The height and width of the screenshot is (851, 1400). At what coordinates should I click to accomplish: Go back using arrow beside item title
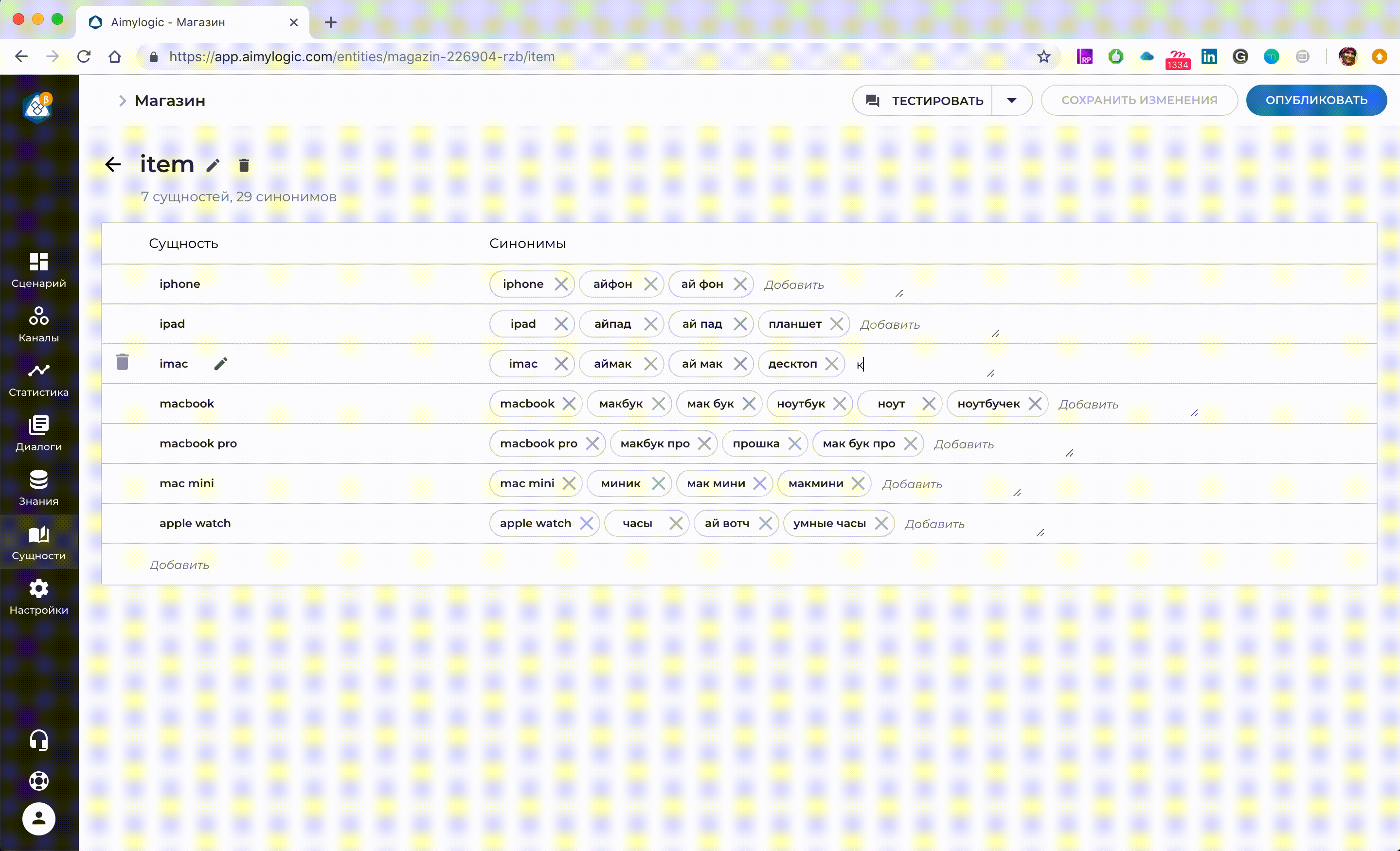tap(113, 165)
